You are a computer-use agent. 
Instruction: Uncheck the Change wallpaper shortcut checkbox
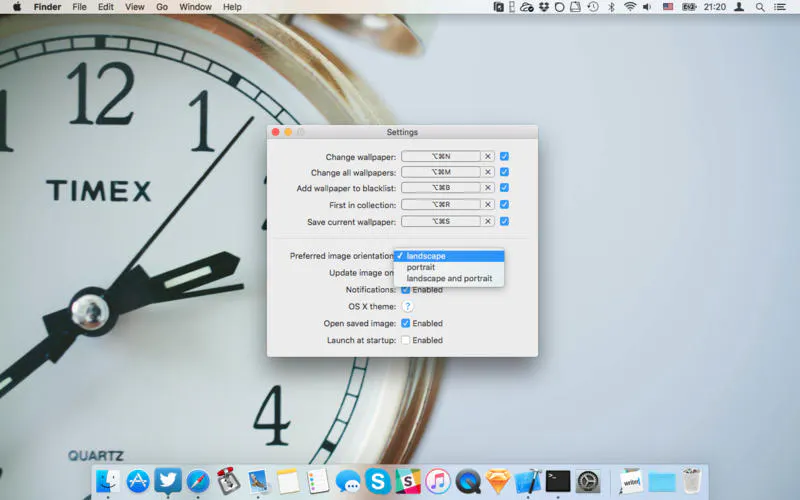point(504,156)
